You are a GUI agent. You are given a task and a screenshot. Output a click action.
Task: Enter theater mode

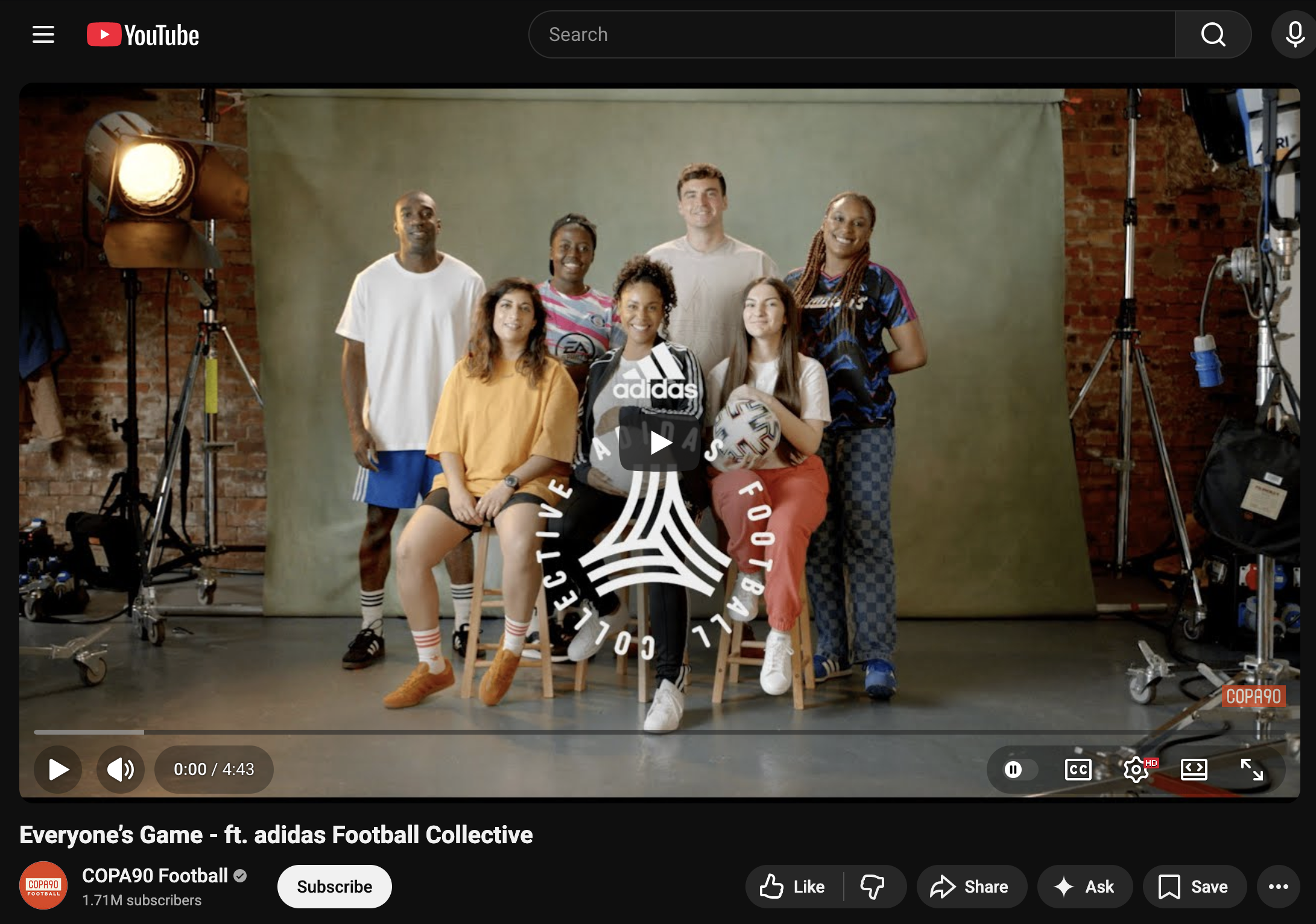tap(1194, 770)
